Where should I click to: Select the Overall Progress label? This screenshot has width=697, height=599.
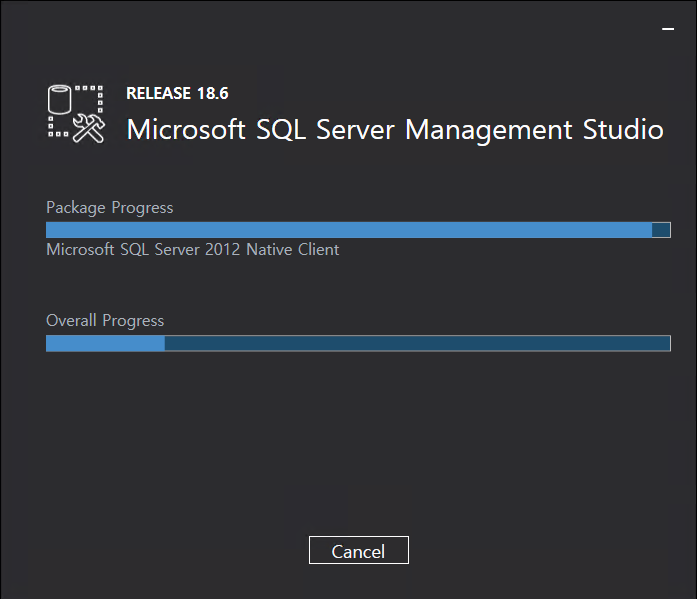click(105, 320)
